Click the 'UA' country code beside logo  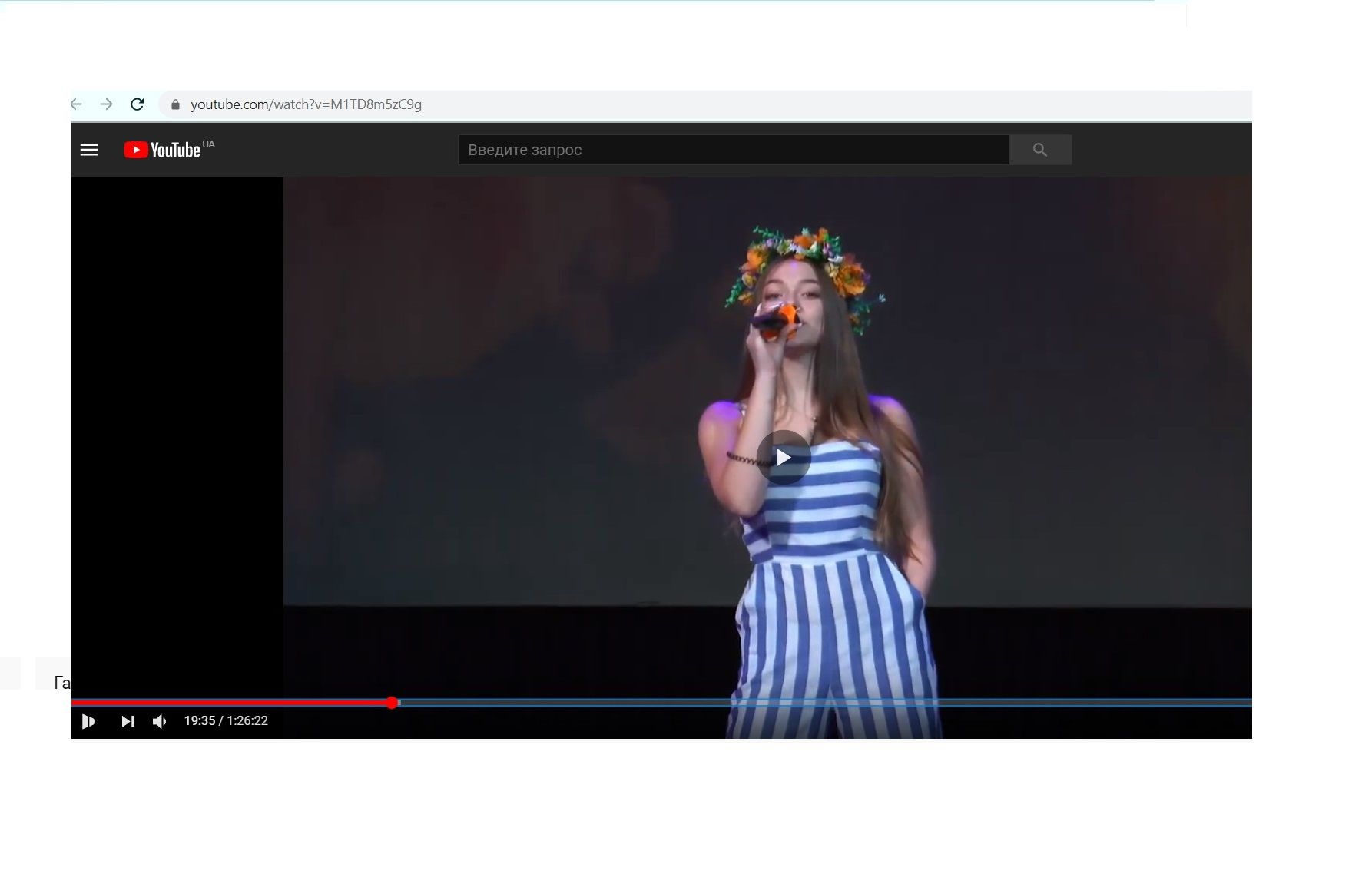coord(209,144)
